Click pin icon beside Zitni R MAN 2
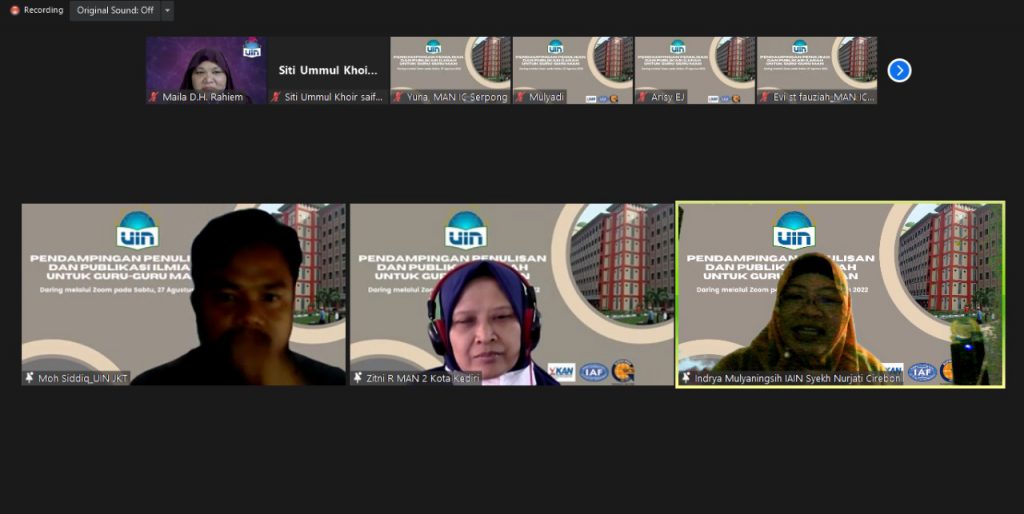This screenshot has height=514, width=1024. [x=358, y=378]
